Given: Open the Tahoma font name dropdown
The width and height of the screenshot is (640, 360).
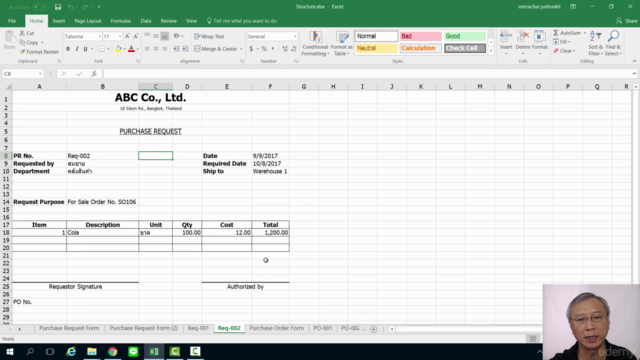Looking at the screenshot, I should (x=100, y=37).
